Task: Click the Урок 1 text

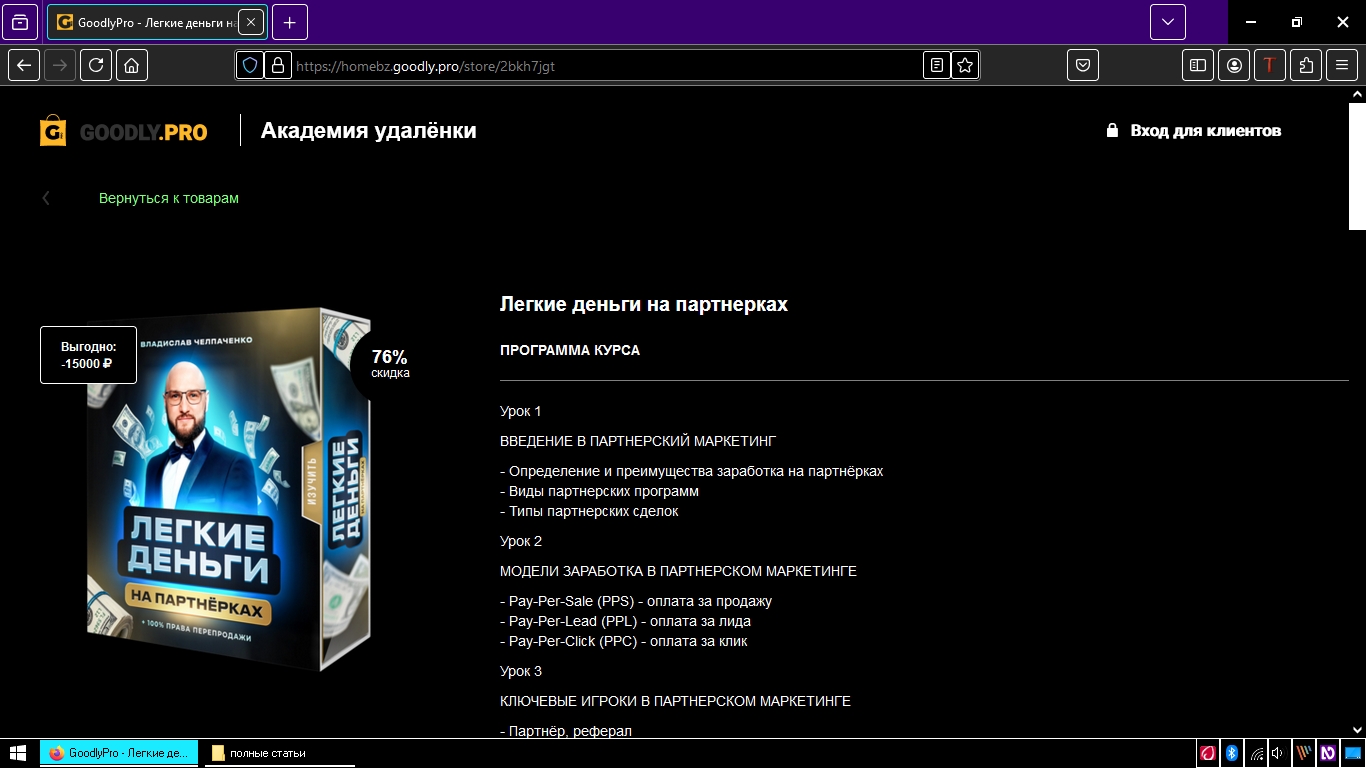Action: 521,411
